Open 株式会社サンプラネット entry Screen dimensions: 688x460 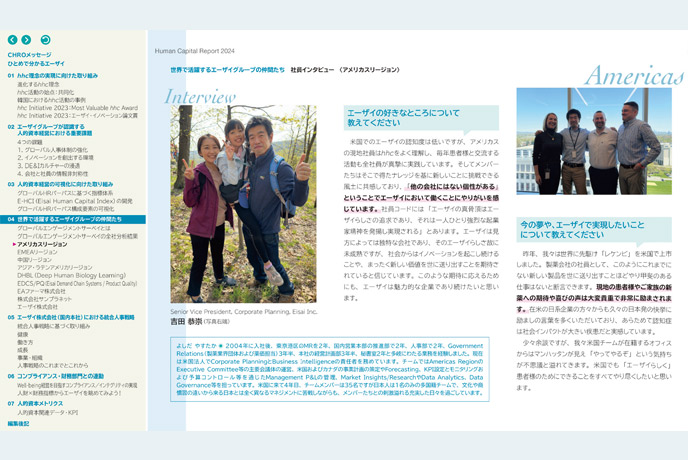[44, 299]
